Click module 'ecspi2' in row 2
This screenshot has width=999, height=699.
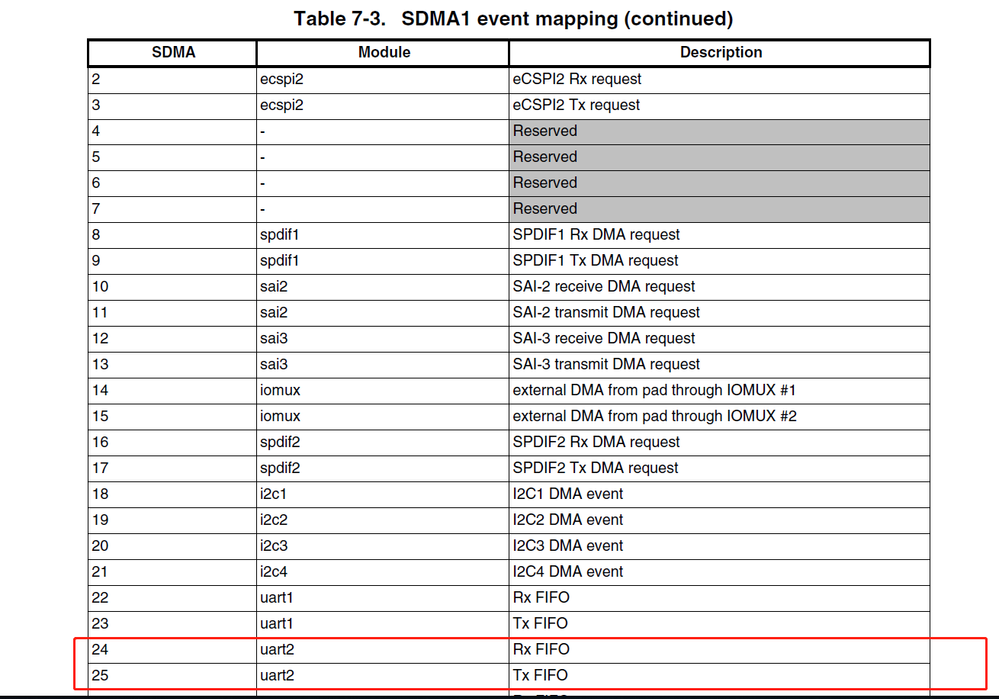[282, 80]
